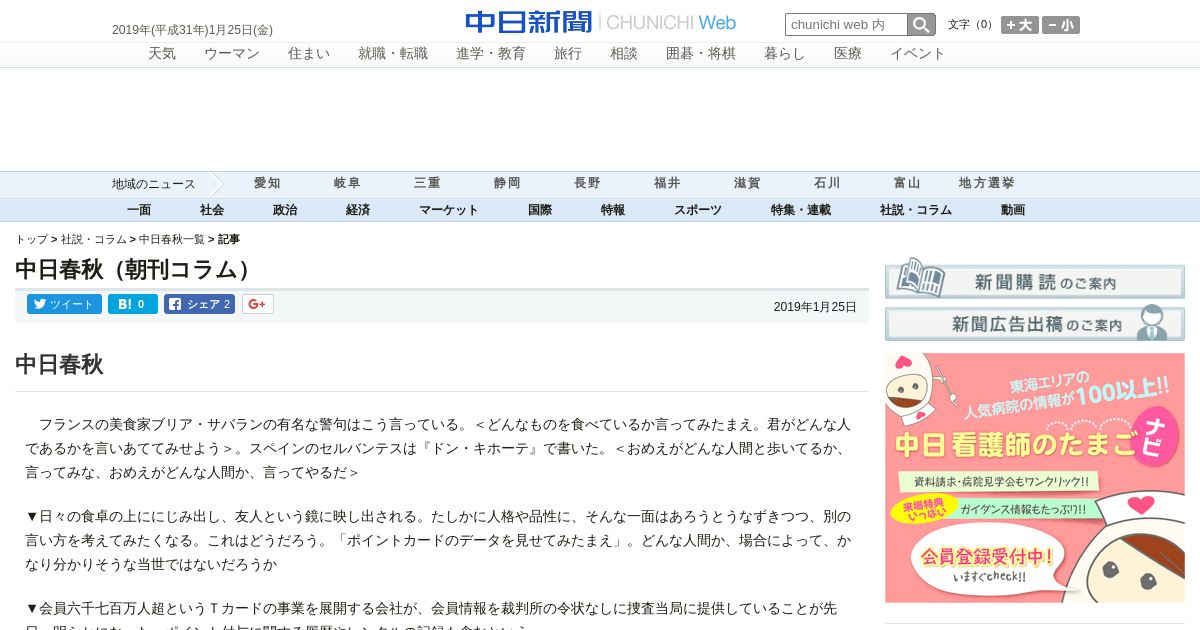Open the 地方選挙 regional section

[x=987, y=184]
